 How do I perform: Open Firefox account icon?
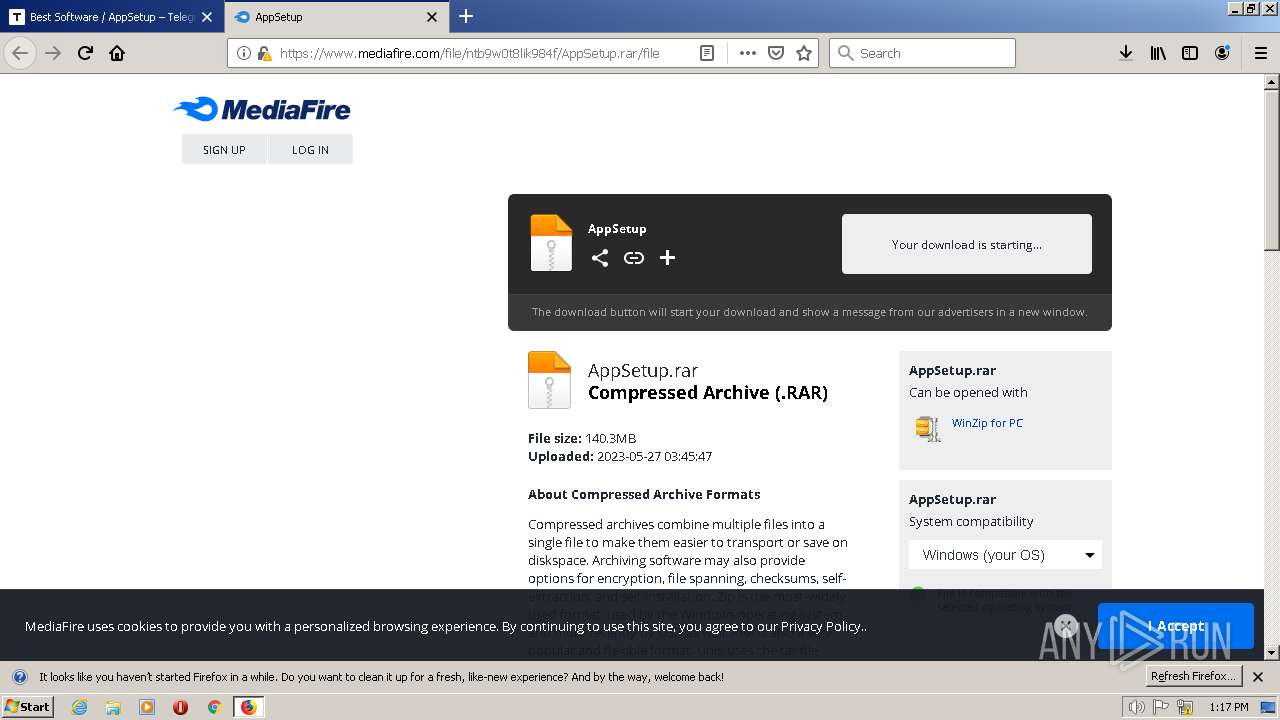1222,53
